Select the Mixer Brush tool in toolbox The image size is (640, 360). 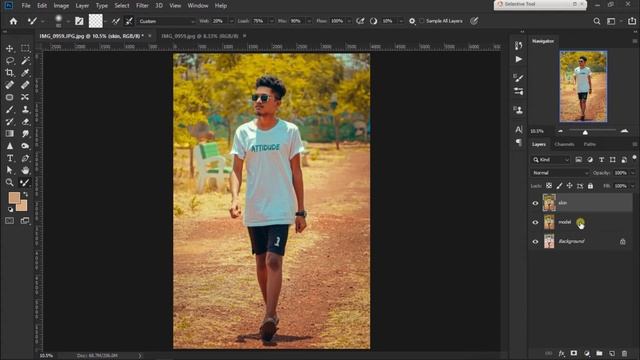(25, 182)
